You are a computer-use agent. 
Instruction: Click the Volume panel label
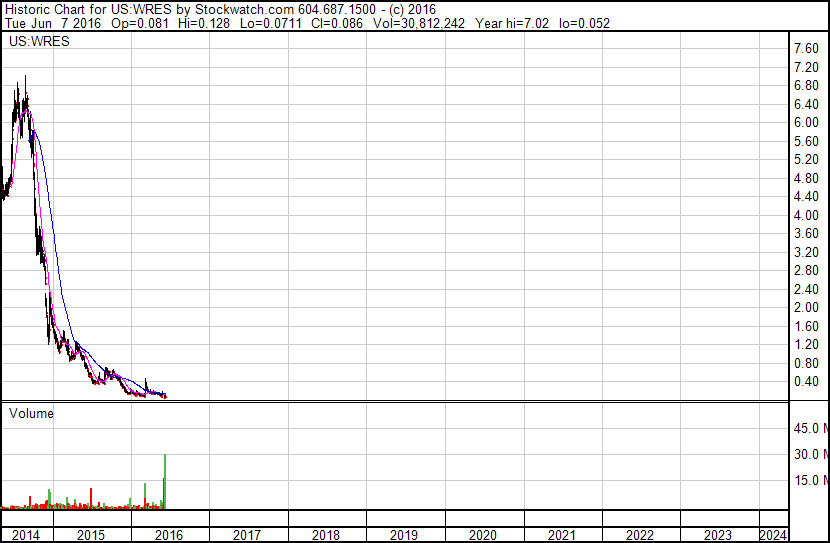[31, 414]
